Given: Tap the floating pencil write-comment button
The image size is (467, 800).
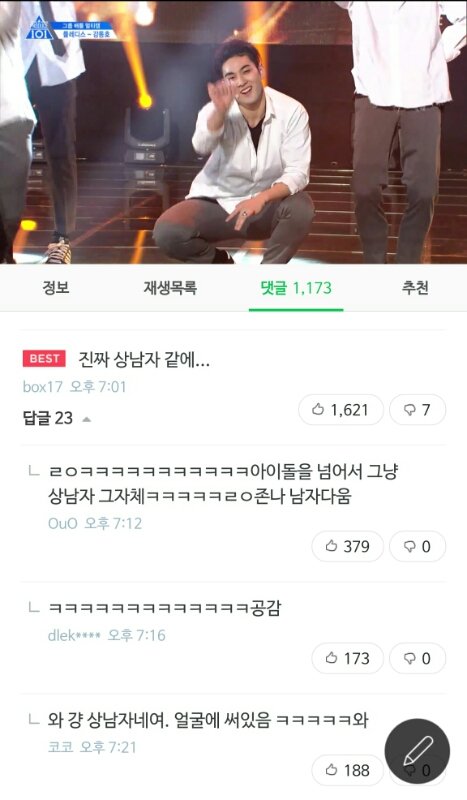Looking at the screenshot, I should click(x=417, y=752).
